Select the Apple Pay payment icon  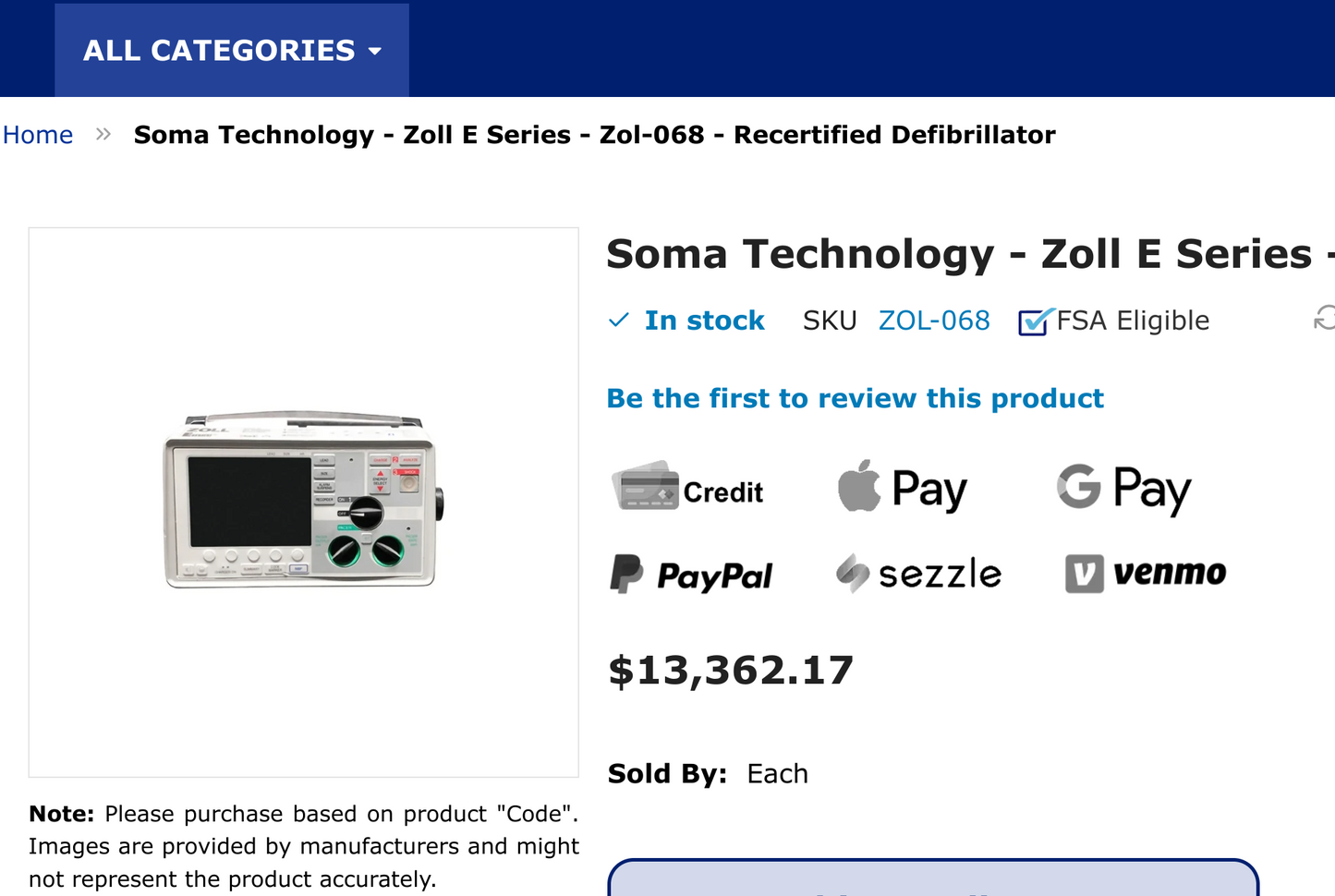pyautogui.click(x=902, y=488)
